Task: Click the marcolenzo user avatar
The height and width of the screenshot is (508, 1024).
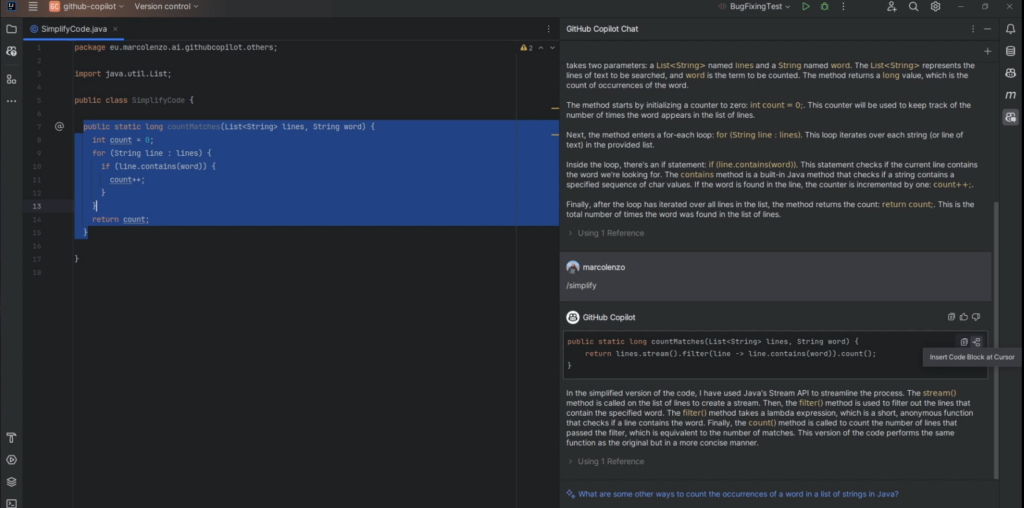Action: pos(573,267)
